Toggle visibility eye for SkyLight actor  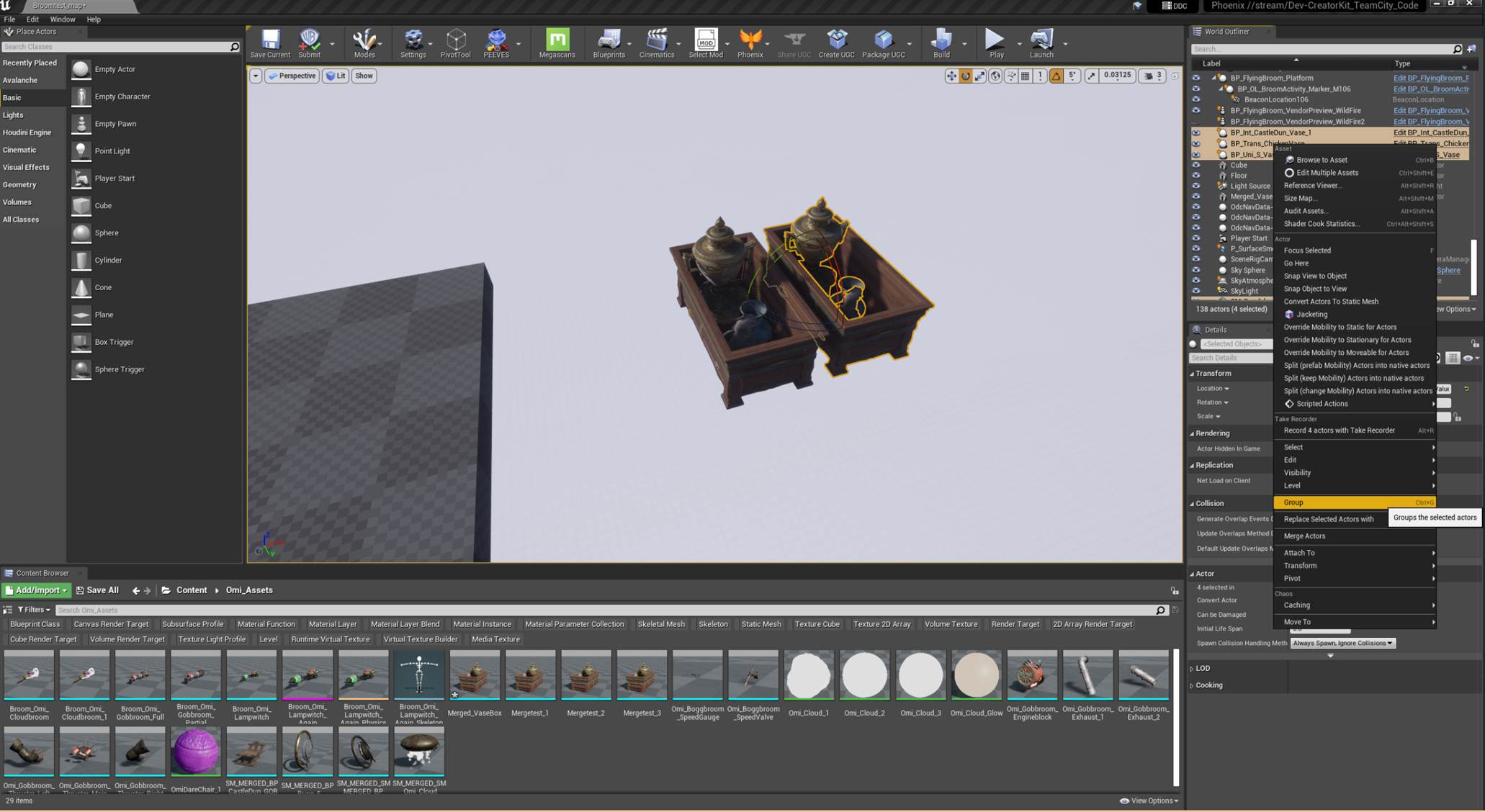click(1196, 291)
